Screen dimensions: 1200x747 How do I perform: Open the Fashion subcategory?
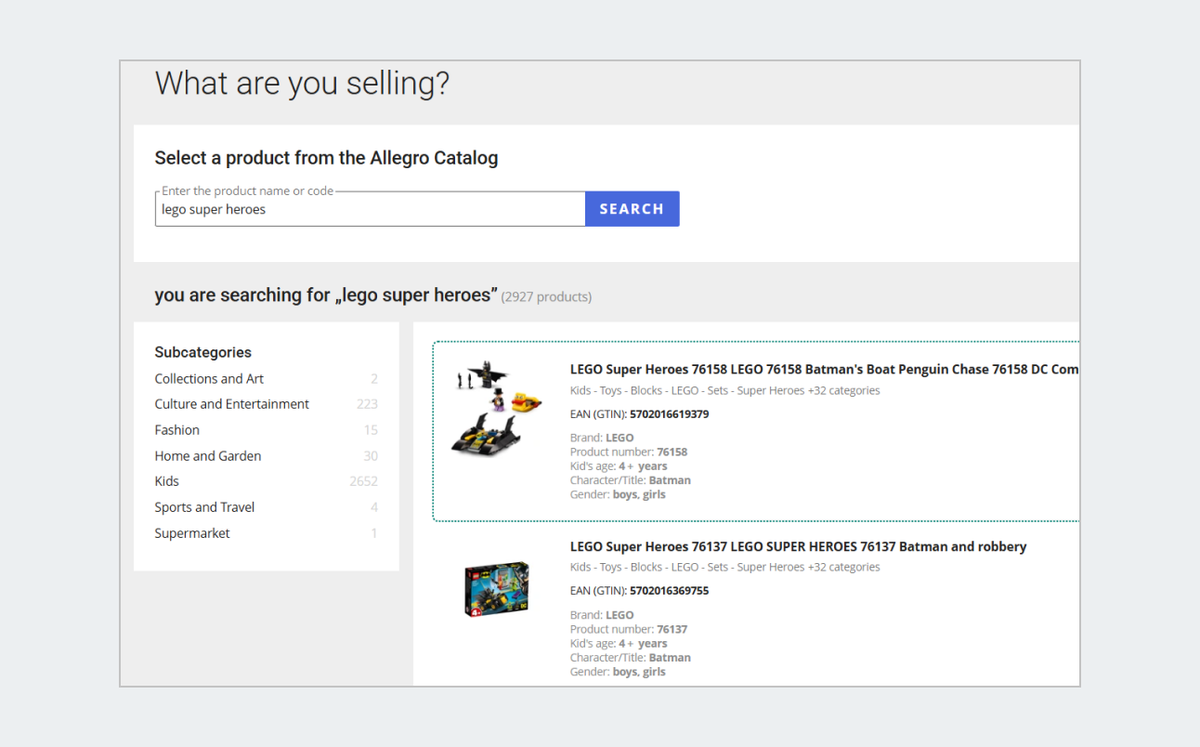177,430
